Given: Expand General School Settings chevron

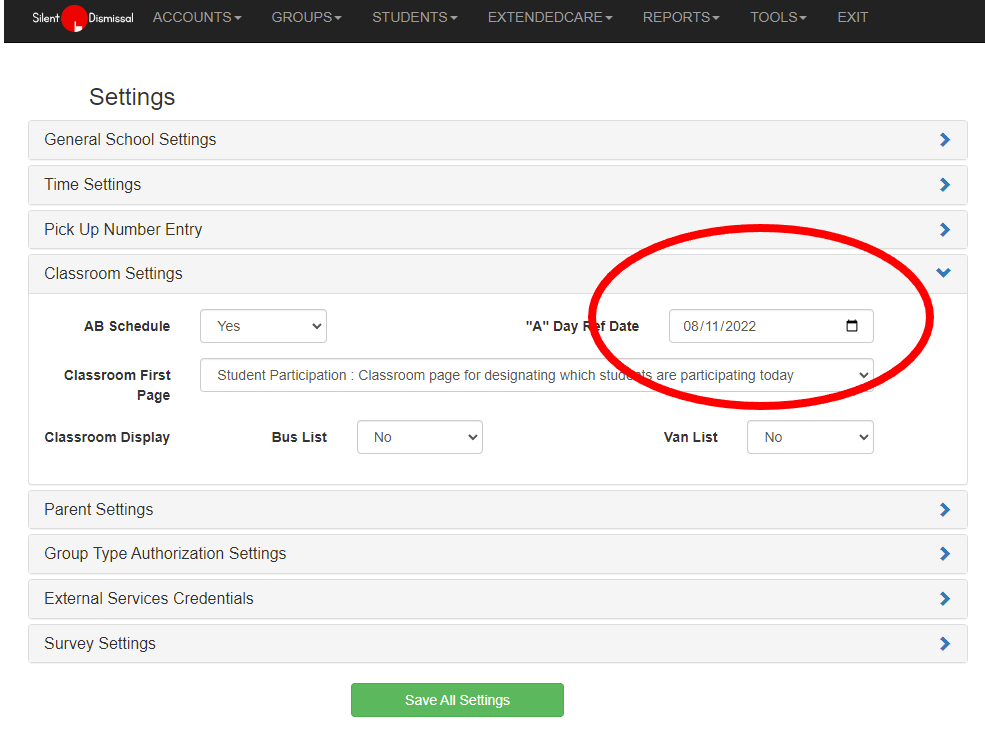Looking at the screenshot, I should [x=945, y=140].
